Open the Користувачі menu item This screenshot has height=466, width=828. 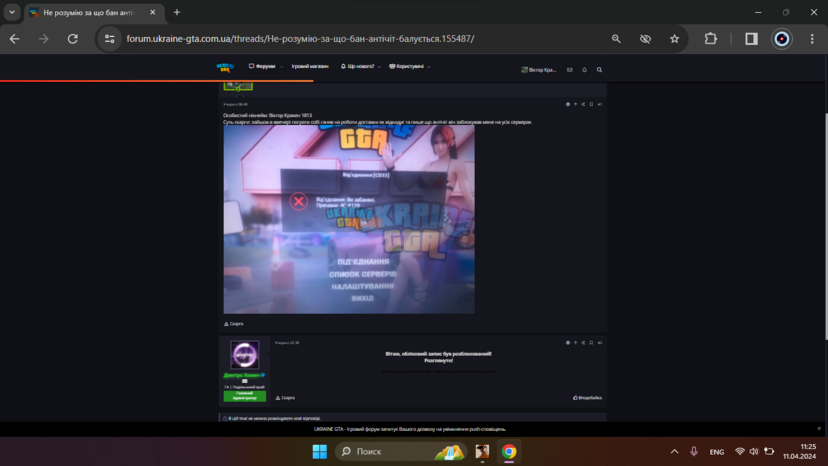tap(407, 67)
